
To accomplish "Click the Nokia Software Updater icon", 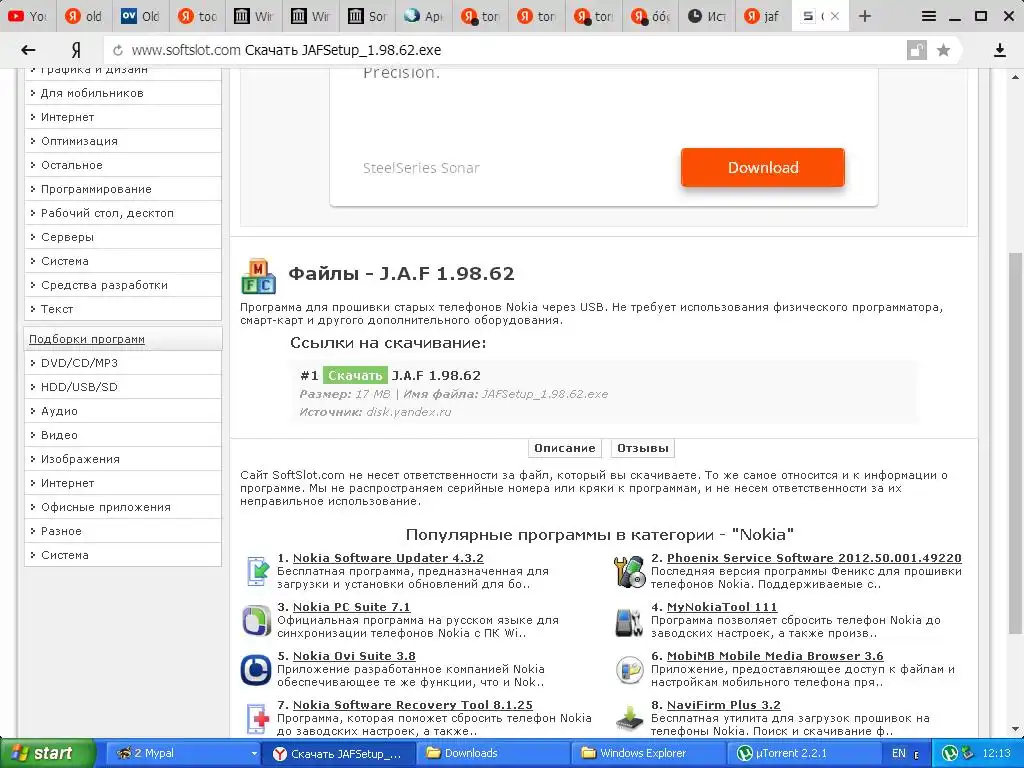I will pos(257,571).
